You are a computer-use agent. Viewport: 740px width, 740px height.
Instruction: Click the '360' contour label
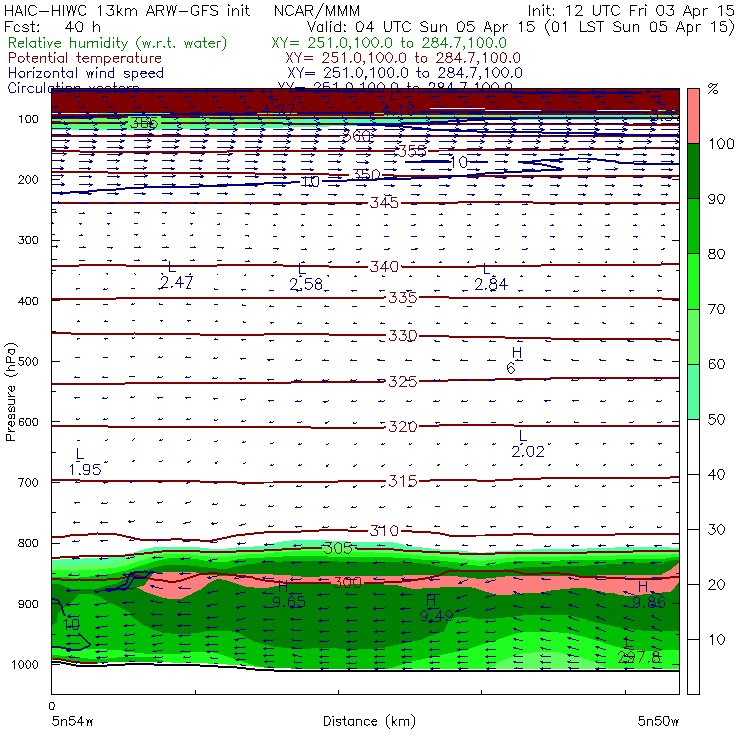(x=356, y=136)
